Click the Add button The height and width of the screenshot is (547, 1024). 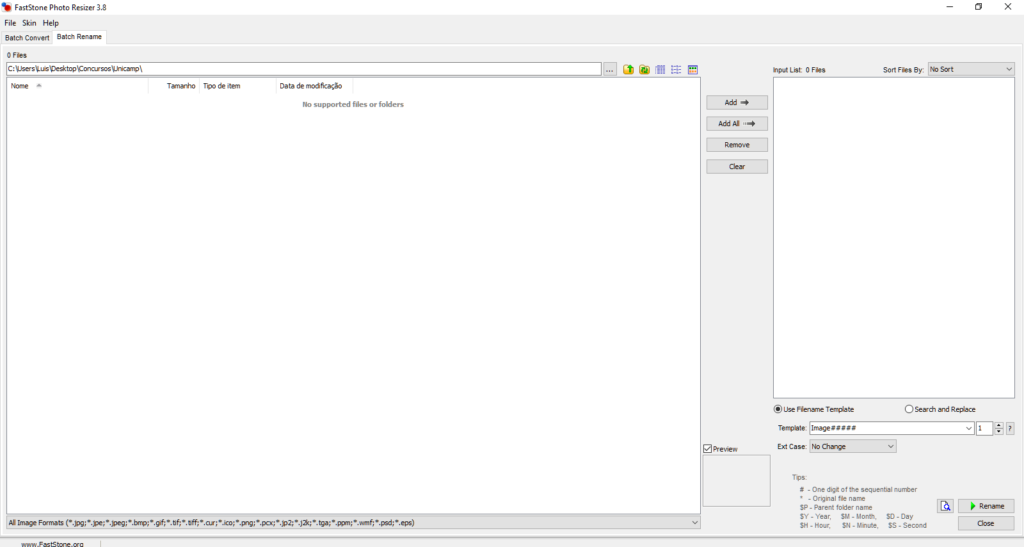coord(737,102)
